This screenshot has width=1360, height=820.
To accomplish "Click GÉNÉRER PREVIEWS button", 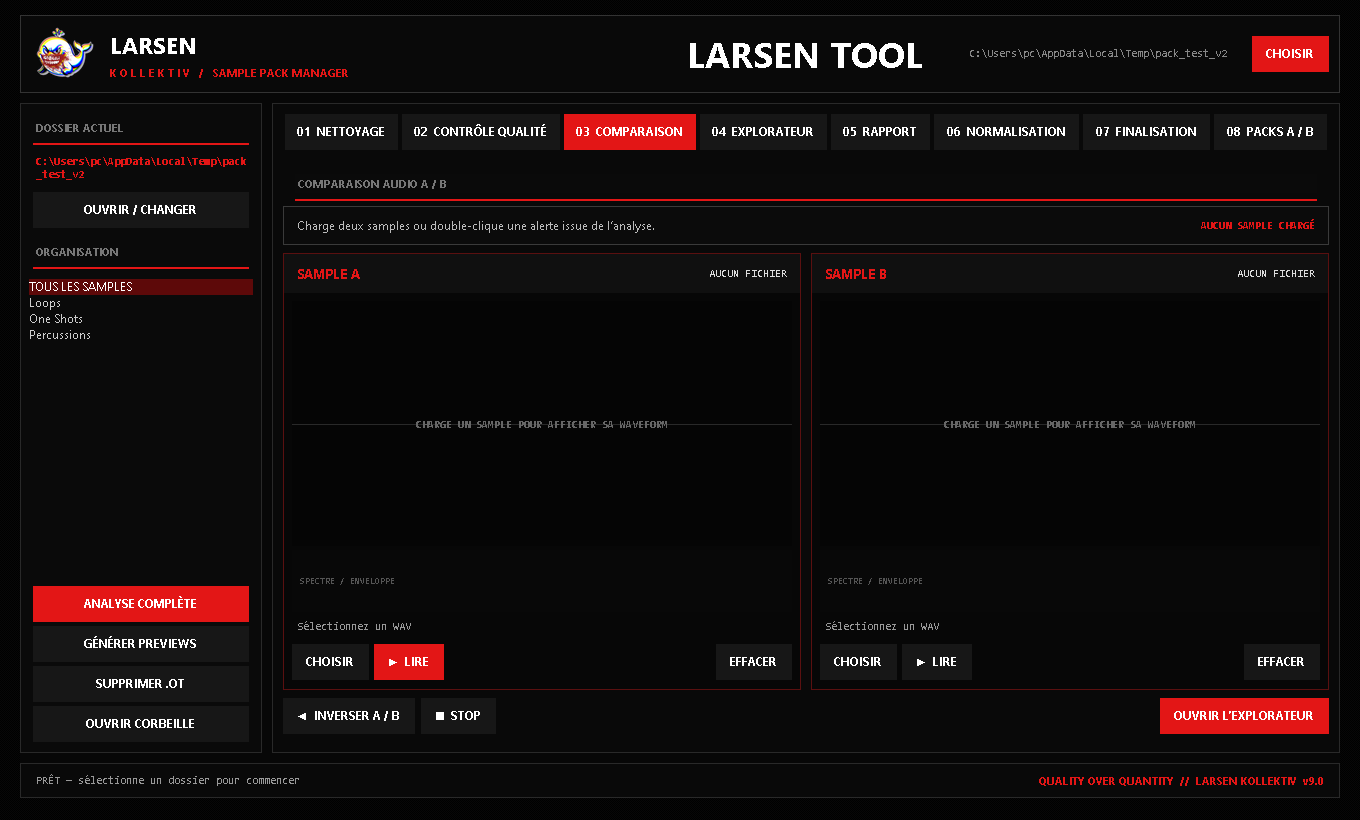I will click(141, 644).
